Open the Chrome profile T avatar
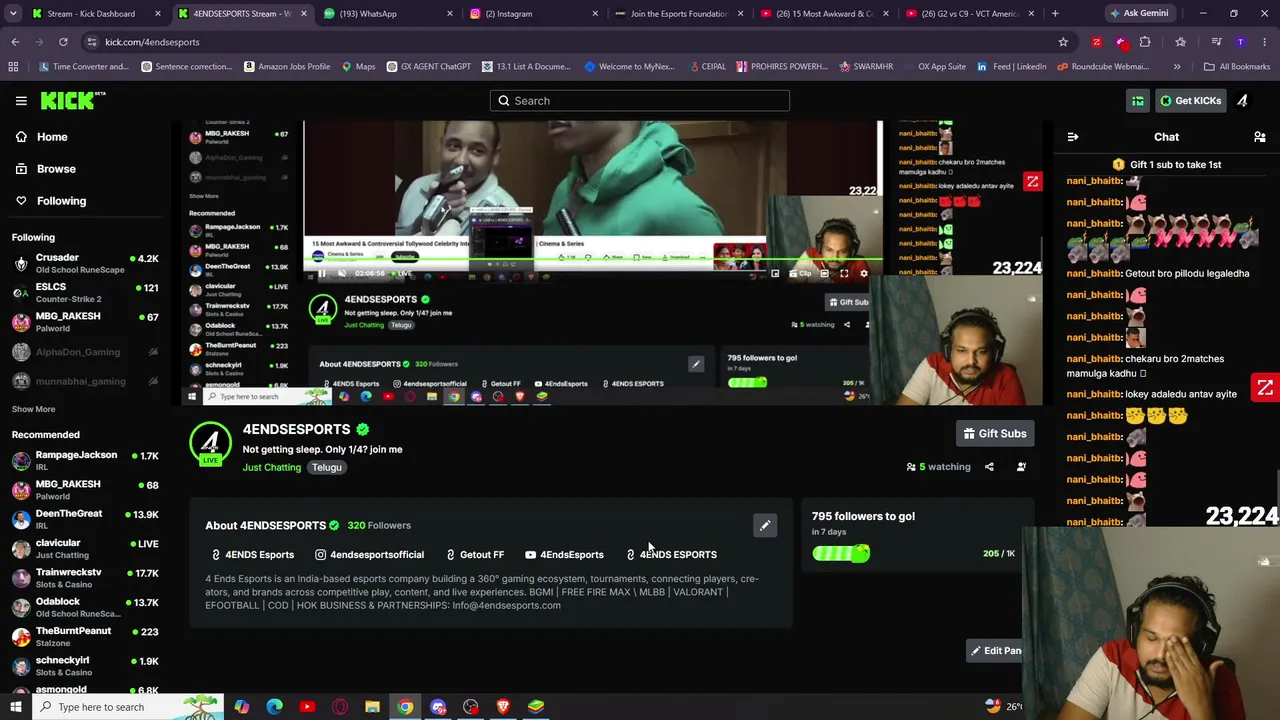1280x720 pixels. 1240,42
